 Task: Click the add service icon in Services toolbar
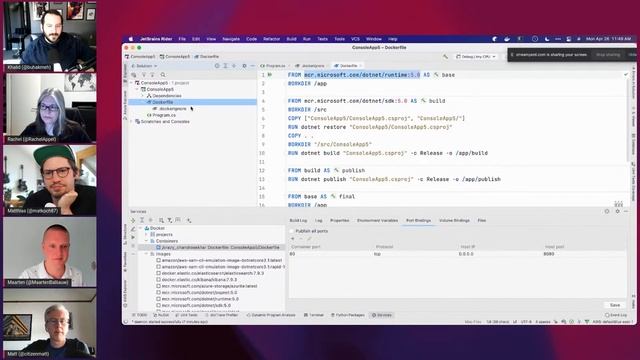189,220
